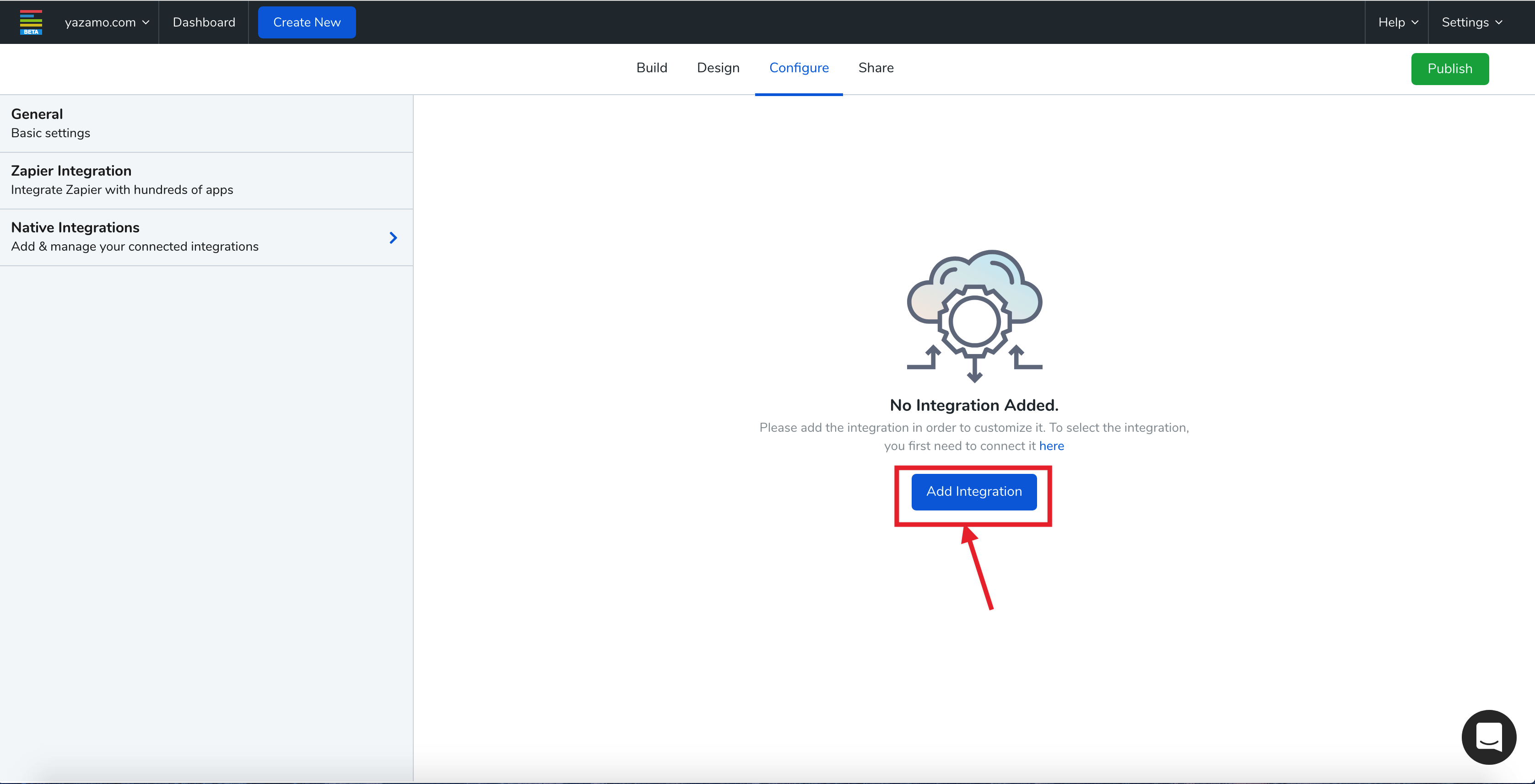1535x784 pixels.
Task: Click the green Publish button
Action: click(1449, 69)
